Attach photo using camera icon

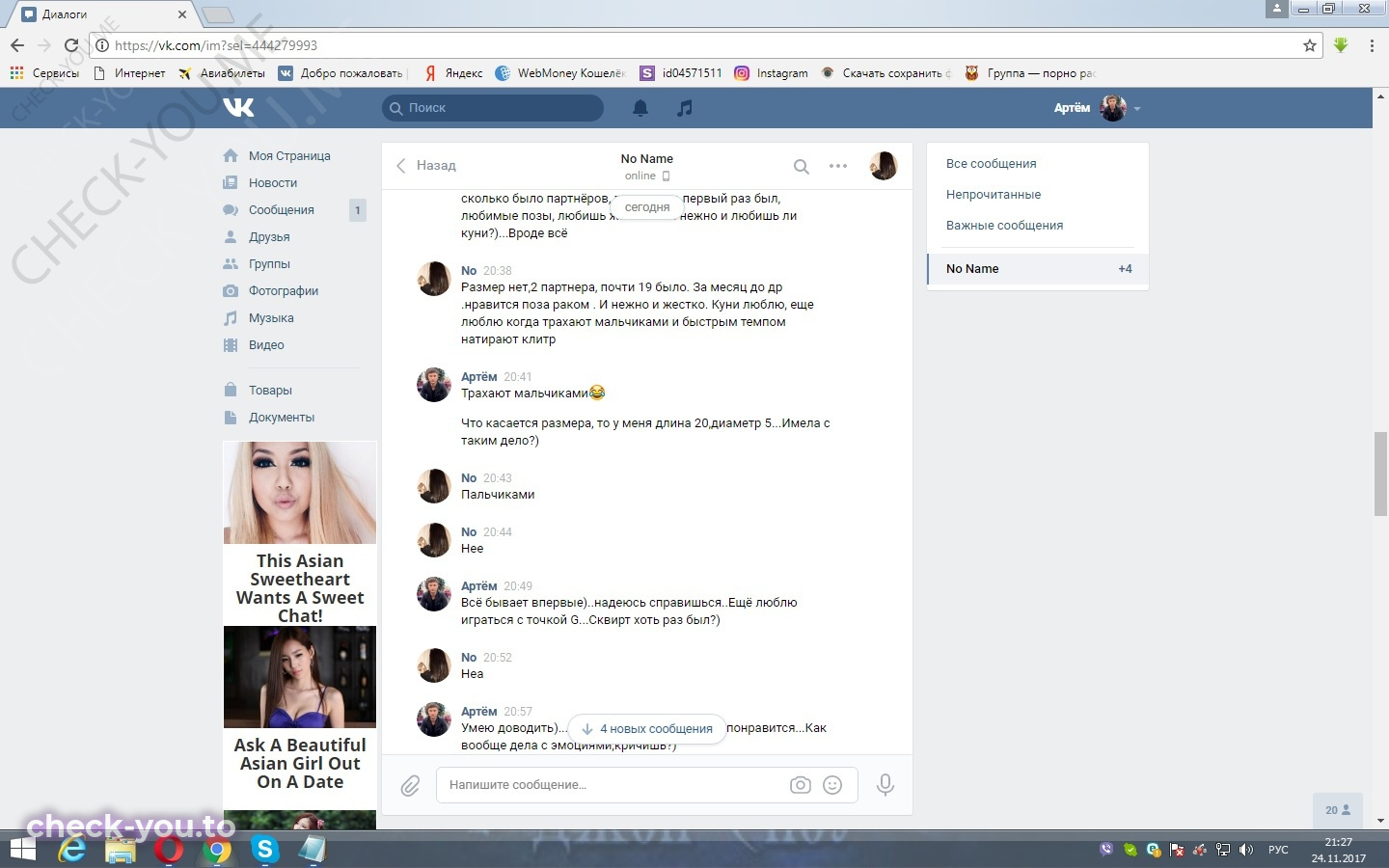[x=801, y=785]
